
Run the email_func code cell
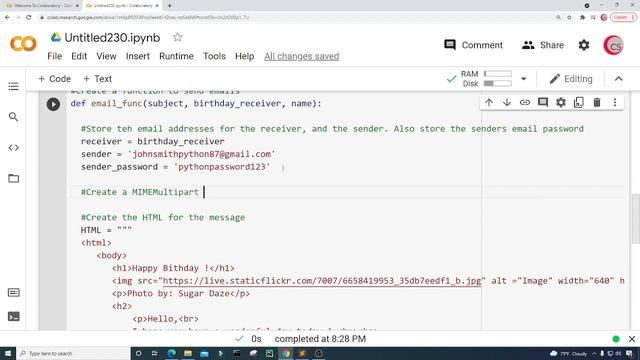[x=53, y=104]
